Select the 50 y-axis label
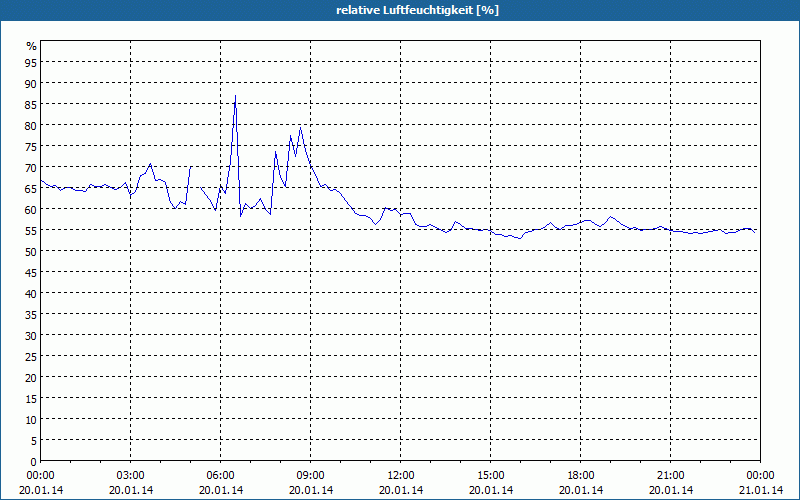Image resolution: width=800 pixels, height=500 pixels. [x=31, y=252]
